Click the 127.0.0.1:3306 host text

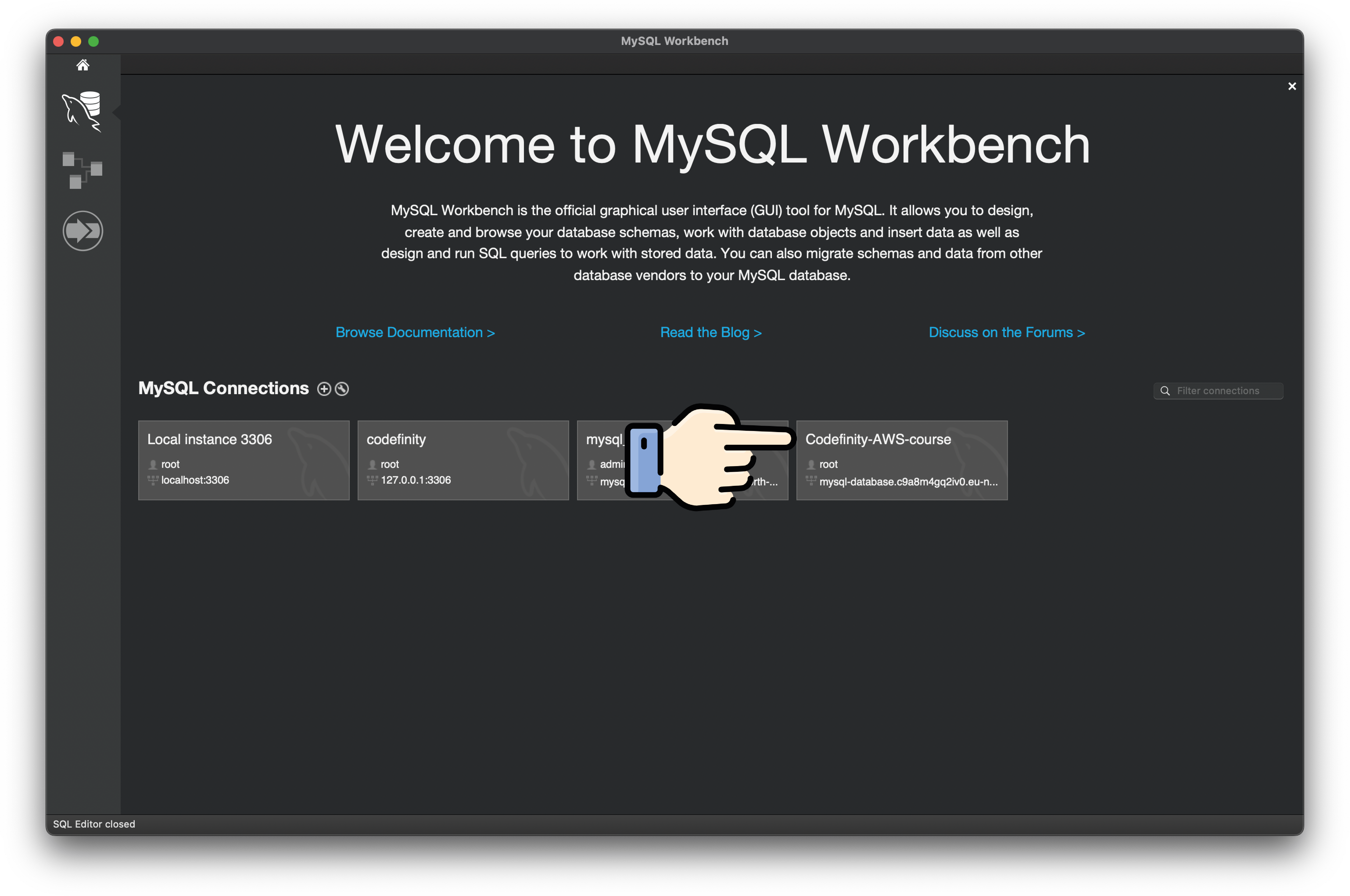pos(416,481)
